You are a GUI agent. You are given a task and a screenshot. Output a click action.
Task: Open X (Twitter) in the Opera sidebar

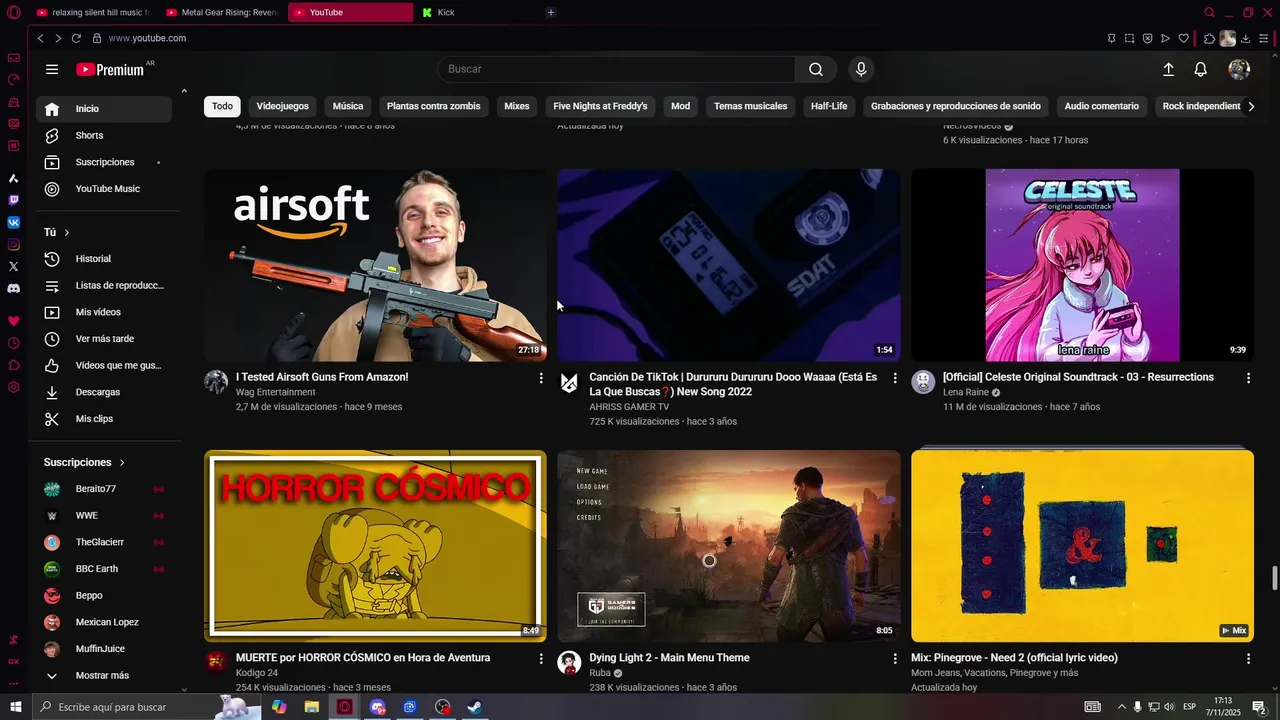(x=14, y=267)
